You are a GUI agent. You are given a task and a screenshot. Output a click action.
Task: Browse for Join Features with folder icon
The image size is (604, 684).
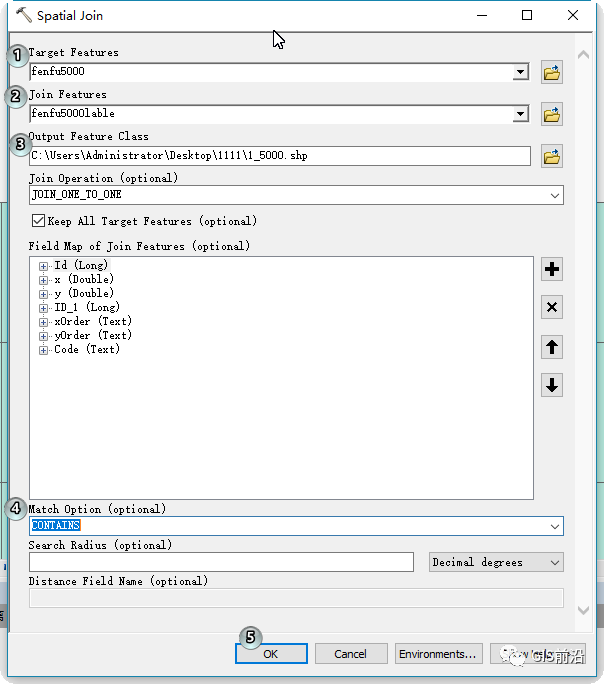coord(552,114)
